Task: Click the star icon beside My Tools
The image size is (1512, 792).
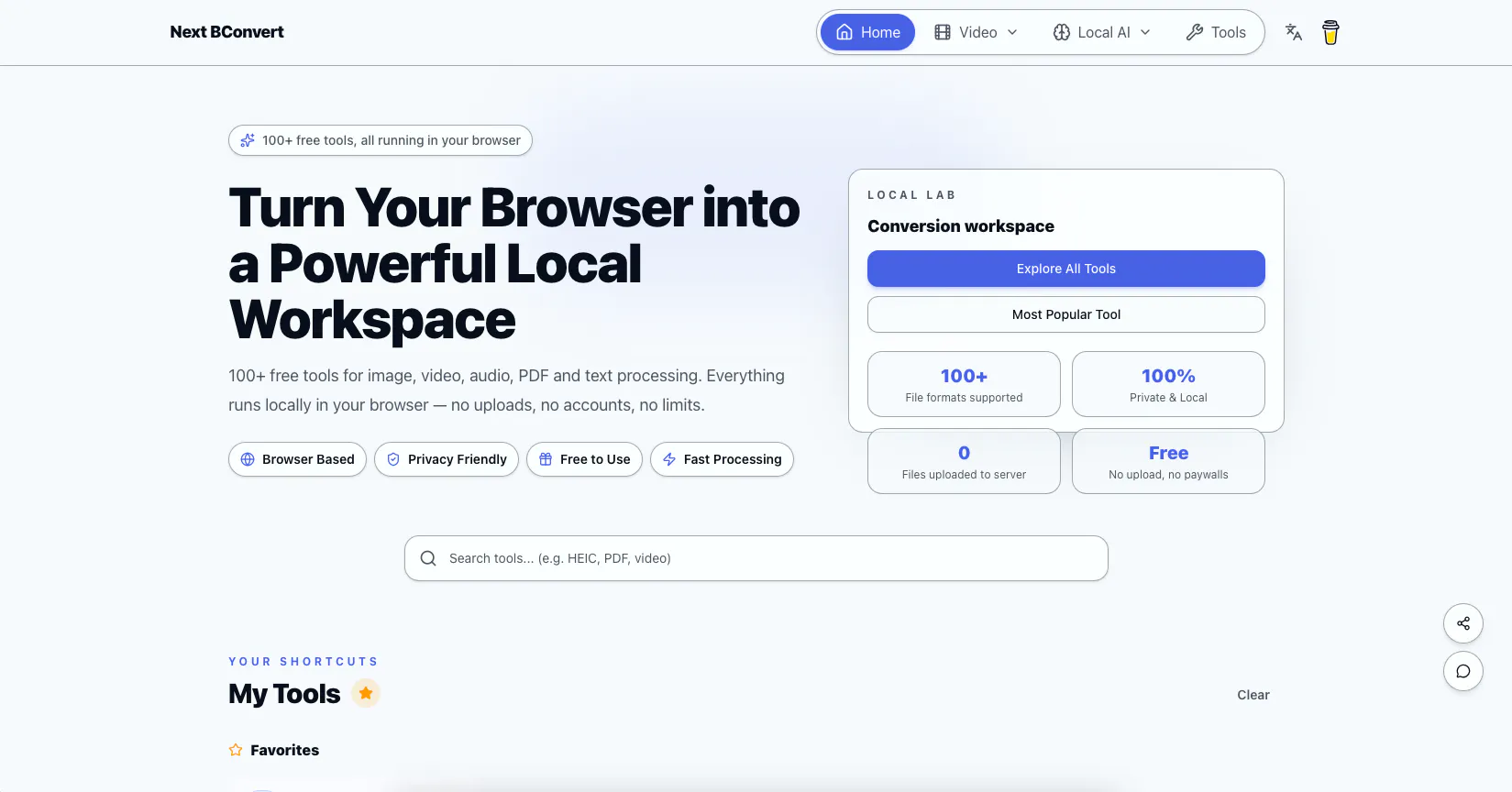Action: click(x=366, y=693)
